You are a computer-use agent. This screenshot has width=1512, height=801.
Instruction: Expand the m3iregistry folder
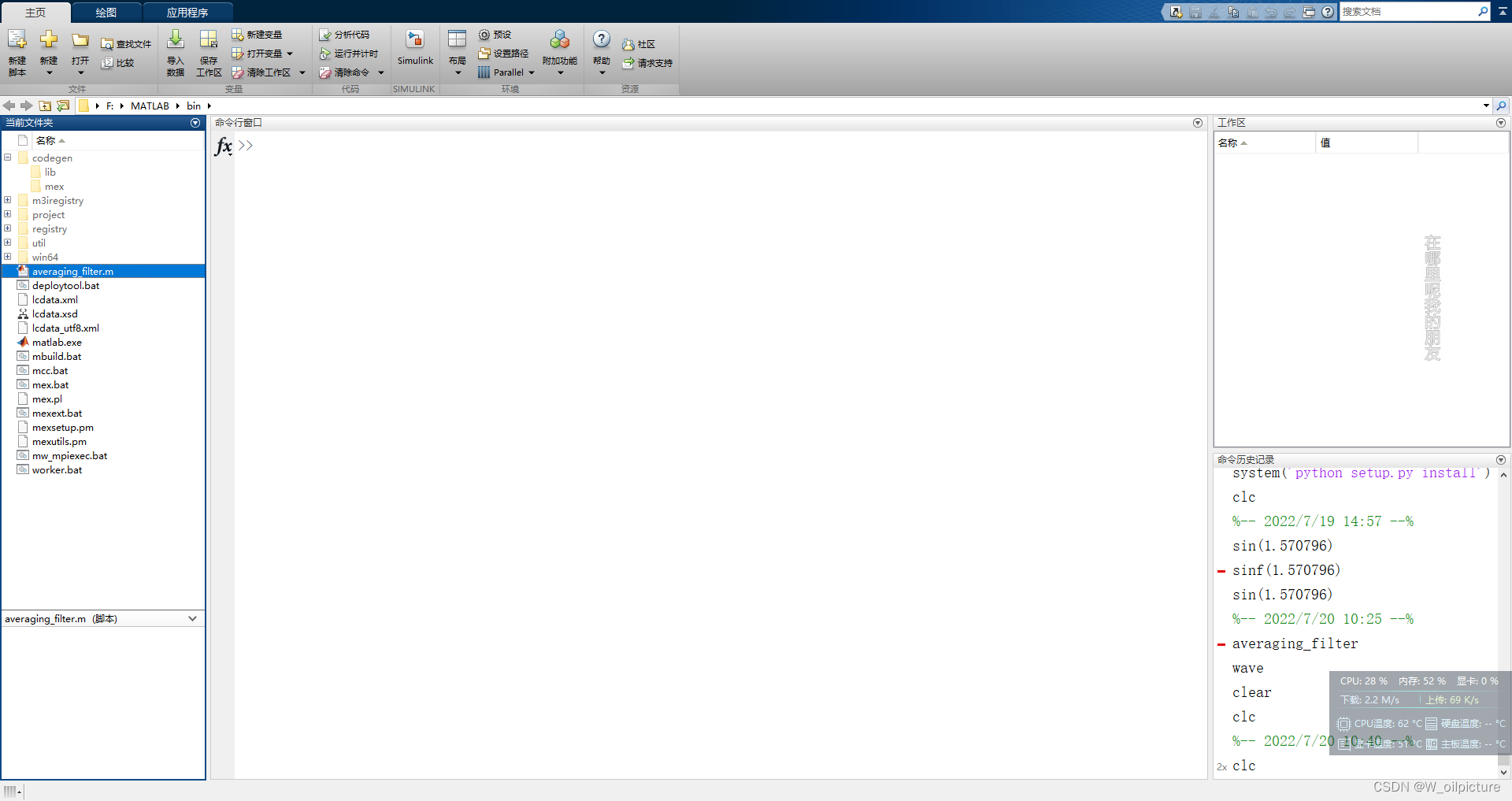(8, 200)
